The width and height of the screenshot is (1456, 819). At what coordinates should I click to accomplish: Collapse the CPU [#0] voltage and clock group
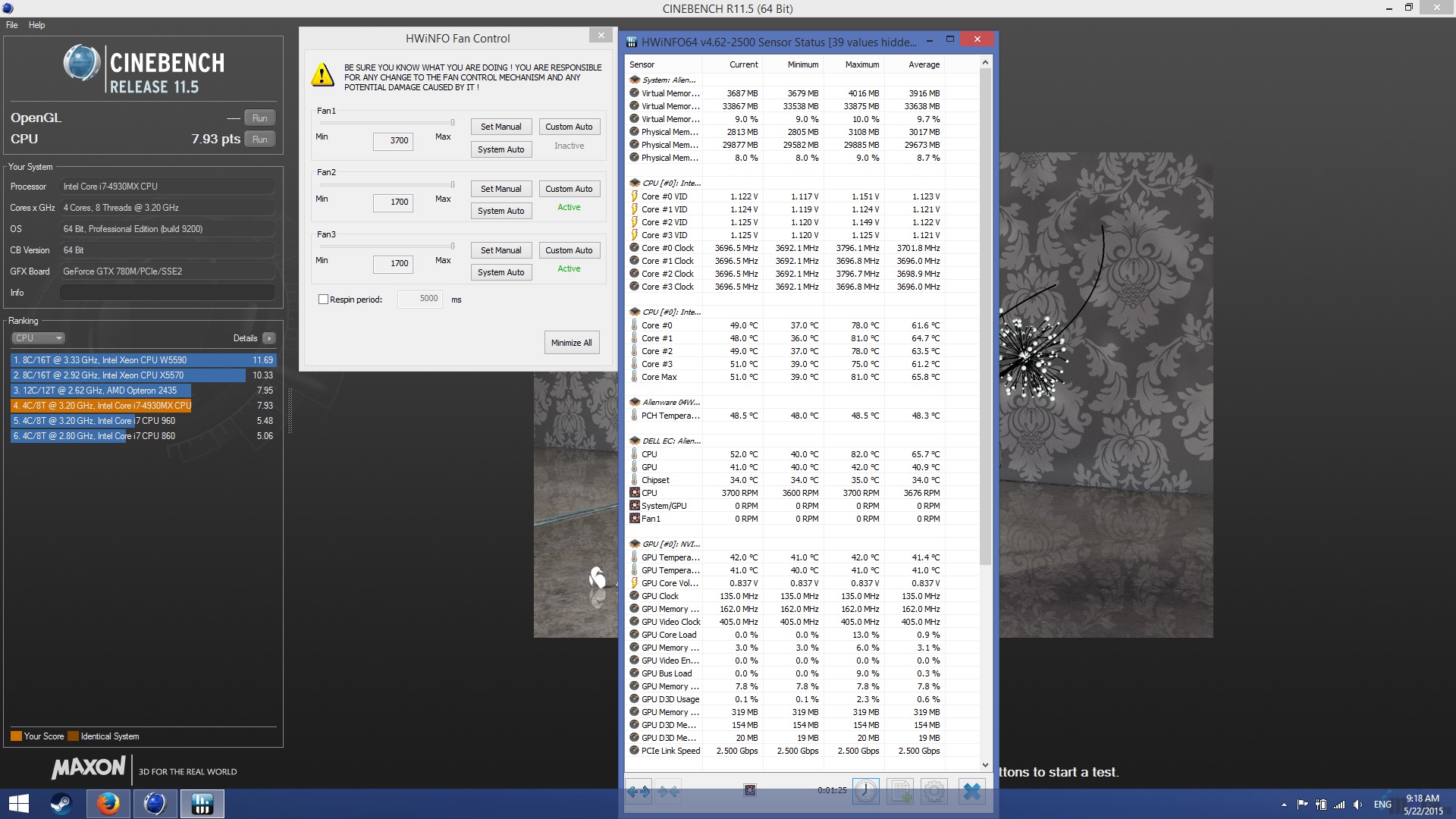tap(635, 183)
